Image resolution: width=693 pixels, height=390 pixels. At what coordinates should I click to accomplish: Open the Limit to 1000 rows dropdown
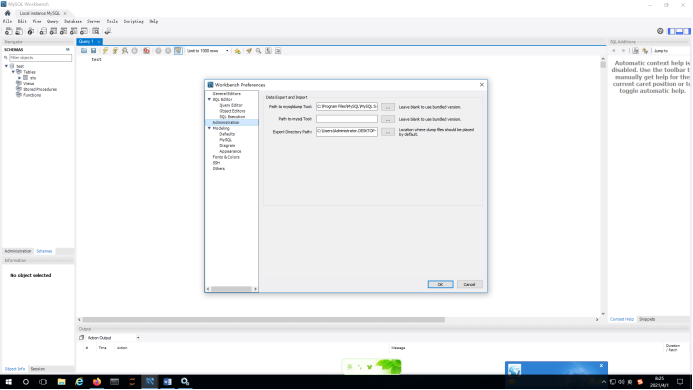208,51
